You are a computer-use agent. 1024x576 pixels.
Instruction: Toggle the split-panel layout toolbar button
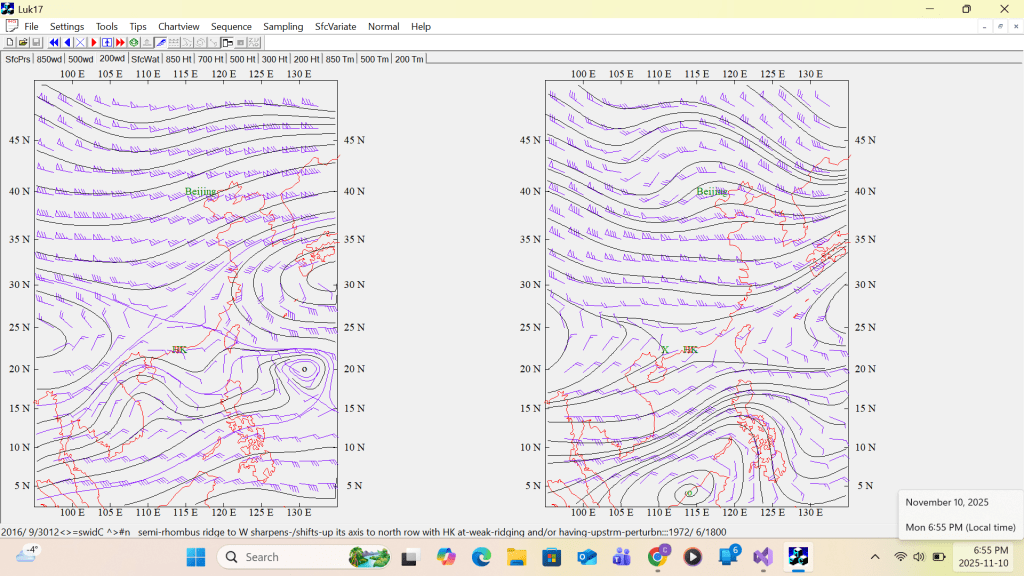point(227,43)
